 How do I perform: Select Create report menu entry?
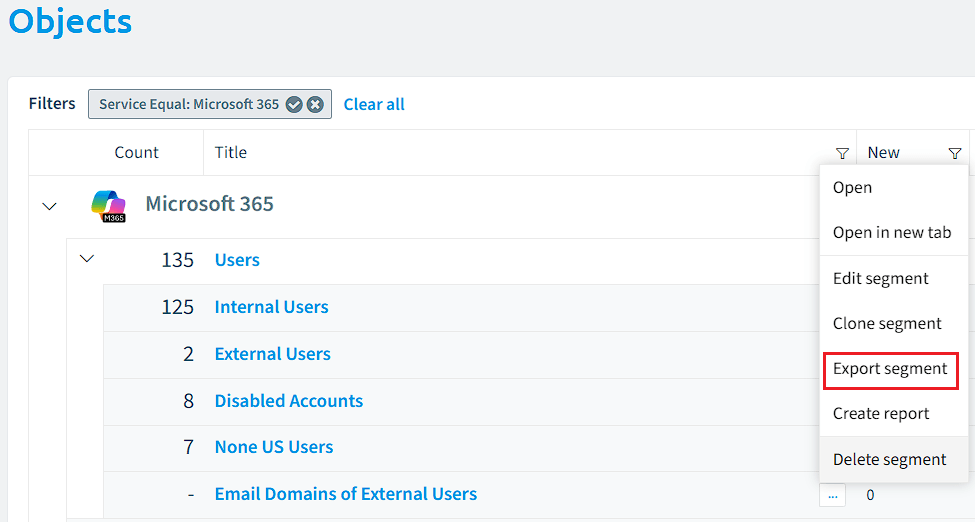tap(894, 414)
